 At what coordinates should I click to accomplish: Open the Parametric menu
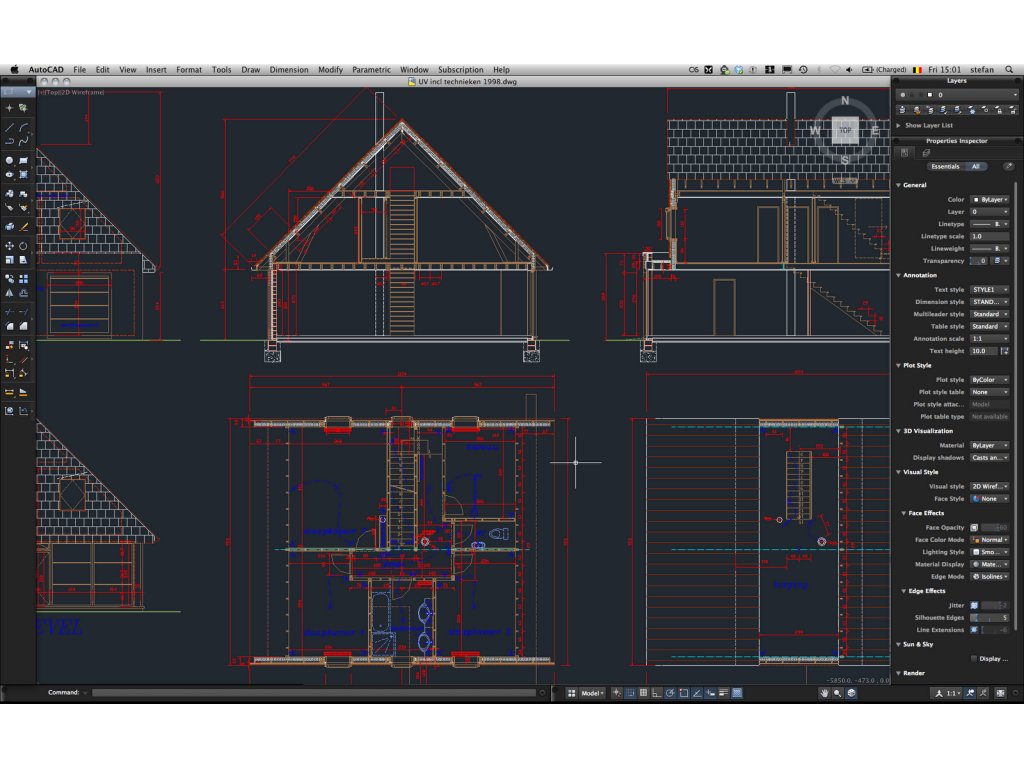point(371,70)
